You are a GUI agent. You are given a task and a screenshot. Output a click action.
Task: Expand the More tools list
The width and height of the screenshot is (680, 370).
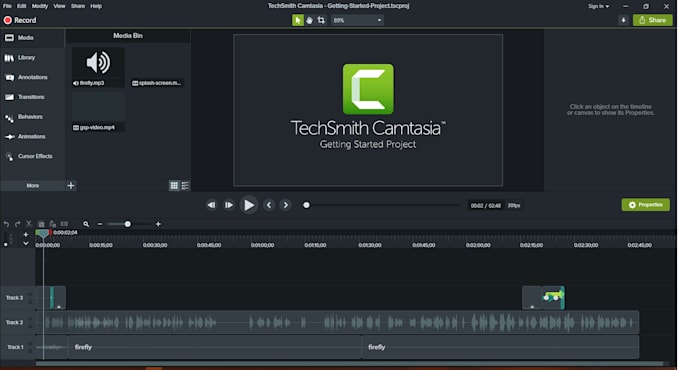[x=33, y=186]
